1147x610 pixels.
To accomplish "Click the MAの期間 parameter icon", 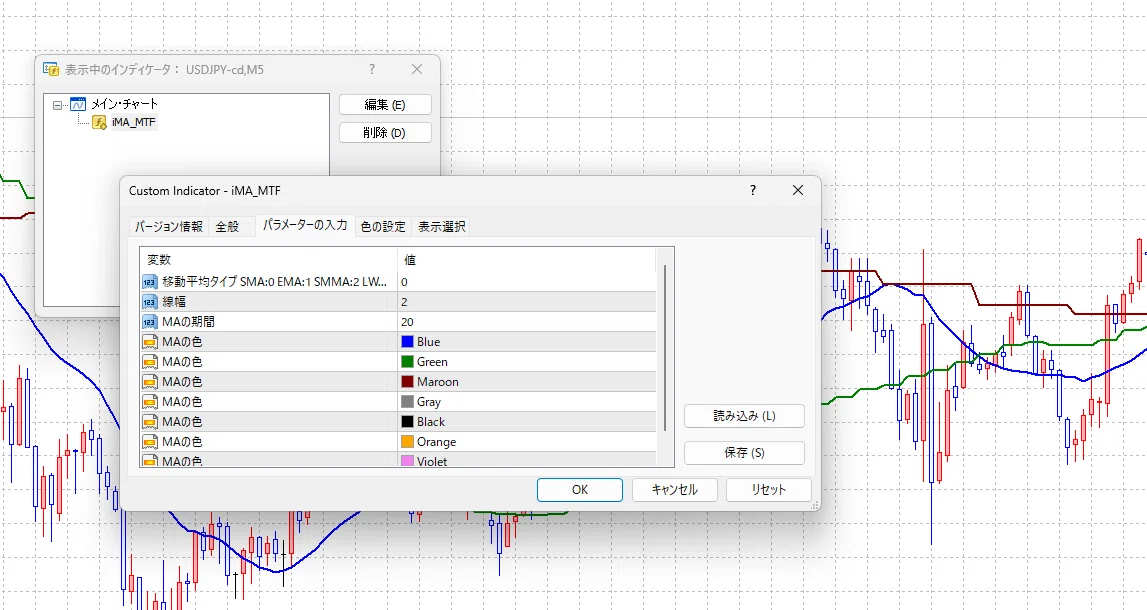I will [149, 322].
